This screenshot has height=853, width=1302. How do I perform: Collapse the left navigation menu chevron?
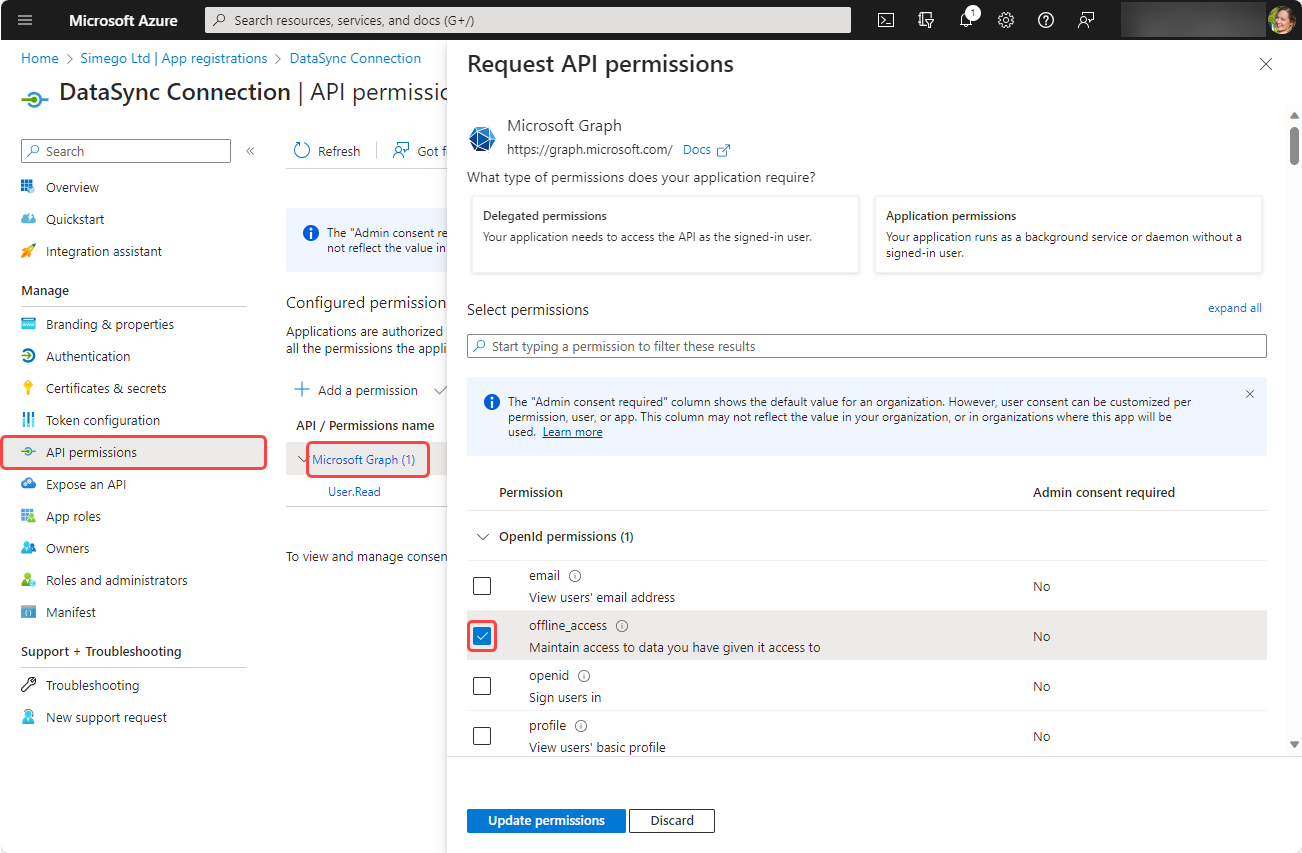pyautogui.click(x=250, y=151)
